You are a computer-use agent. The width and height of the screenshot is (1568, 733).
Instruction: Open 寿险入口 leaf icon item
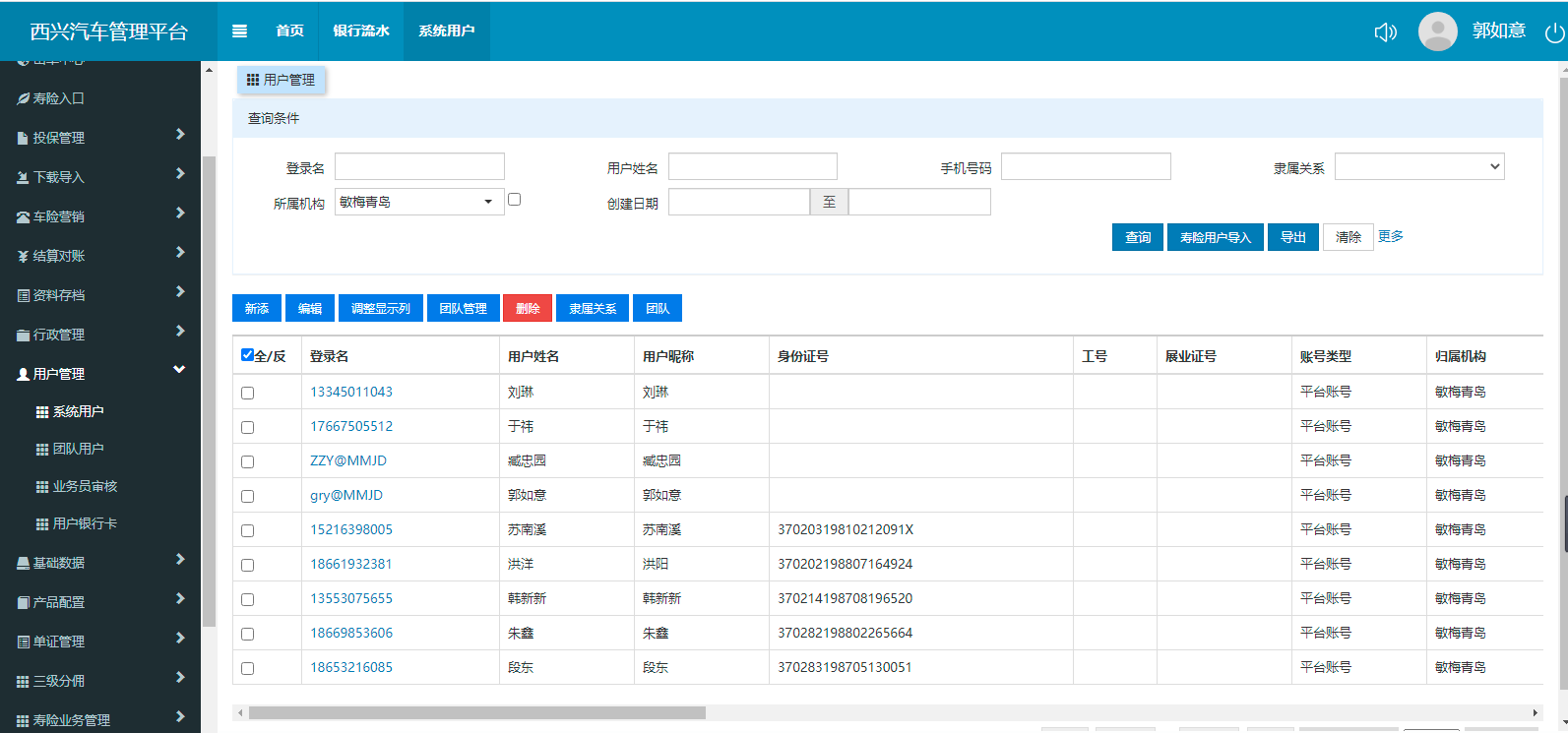click(x=23, y=98)
